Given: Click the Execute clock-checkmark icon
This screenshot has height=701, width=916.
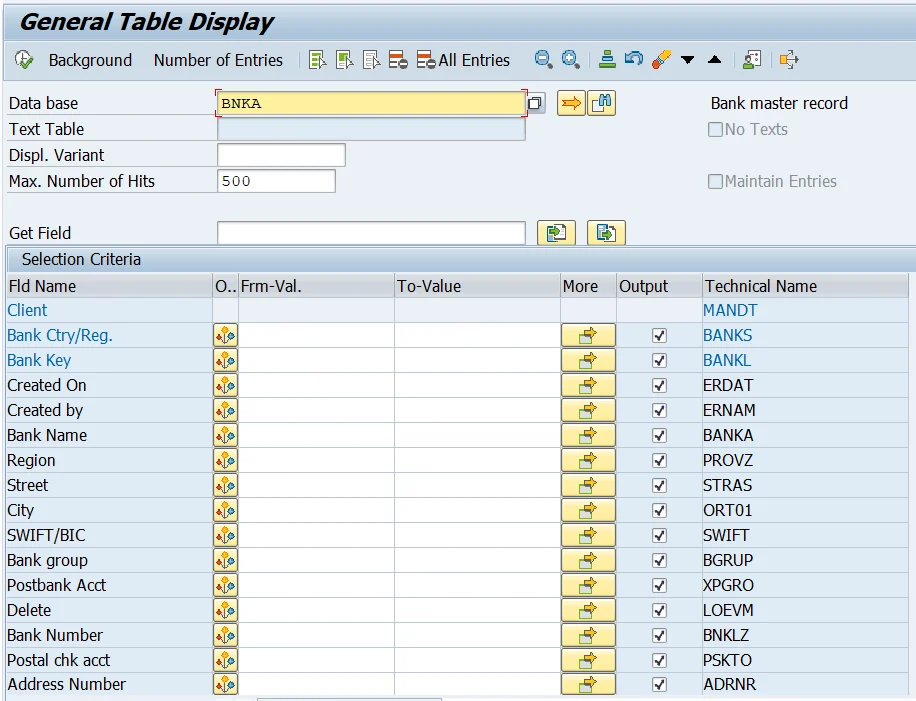Looking at the screenshot, I should pyautogui.click(x=24, y=60).
